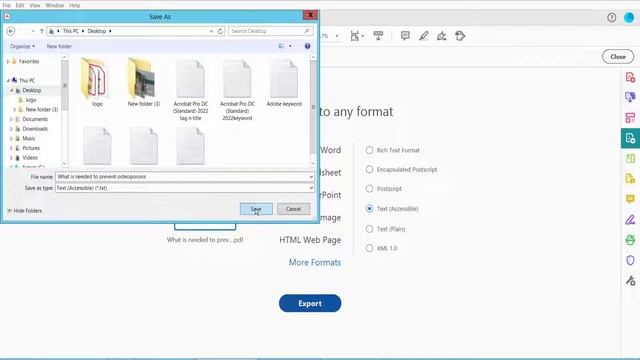This screenshot has width=640, height=360.
Task: Click the Change view icon in Save As dialog
Action: click(x=281, y=46)
